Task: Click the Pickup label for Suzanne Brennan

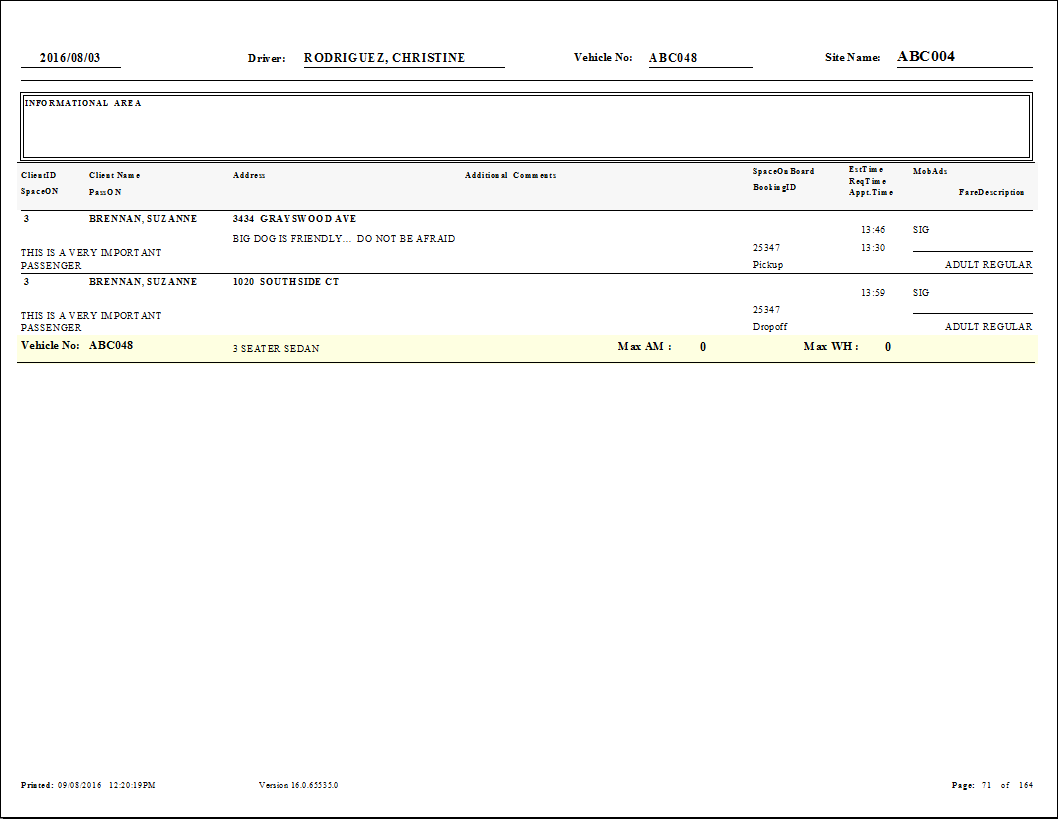Action: pyautogui.click(x=770, y=264)
